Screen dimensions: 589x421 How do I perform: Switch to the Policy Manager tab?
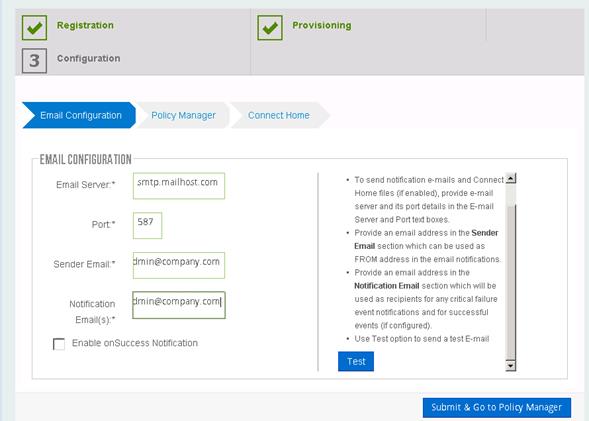coord(183,115)
